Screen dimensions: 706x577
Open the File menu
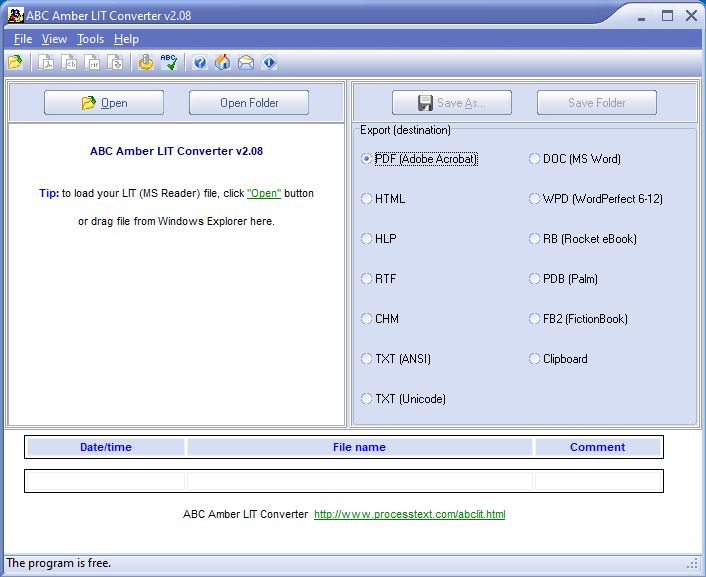23,39
